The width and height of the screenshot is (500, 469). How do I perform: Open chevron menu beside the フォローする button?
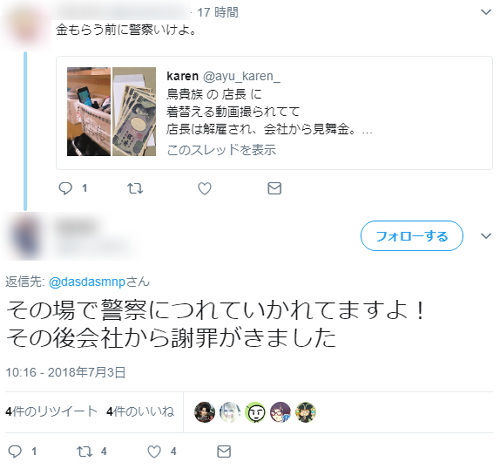[x=486, y=236]
